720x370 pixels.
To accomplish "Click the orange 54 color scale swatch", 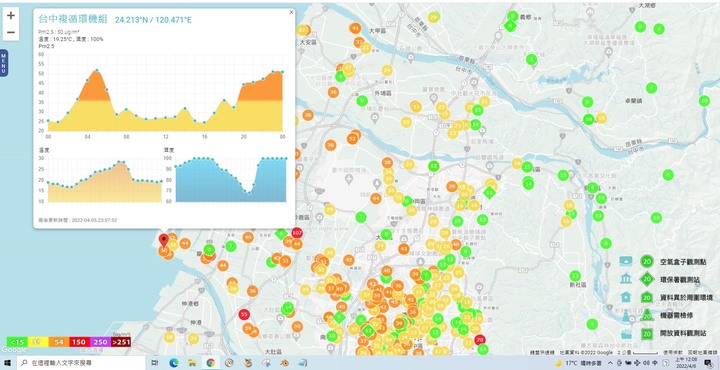I will (x=59, y=342).
